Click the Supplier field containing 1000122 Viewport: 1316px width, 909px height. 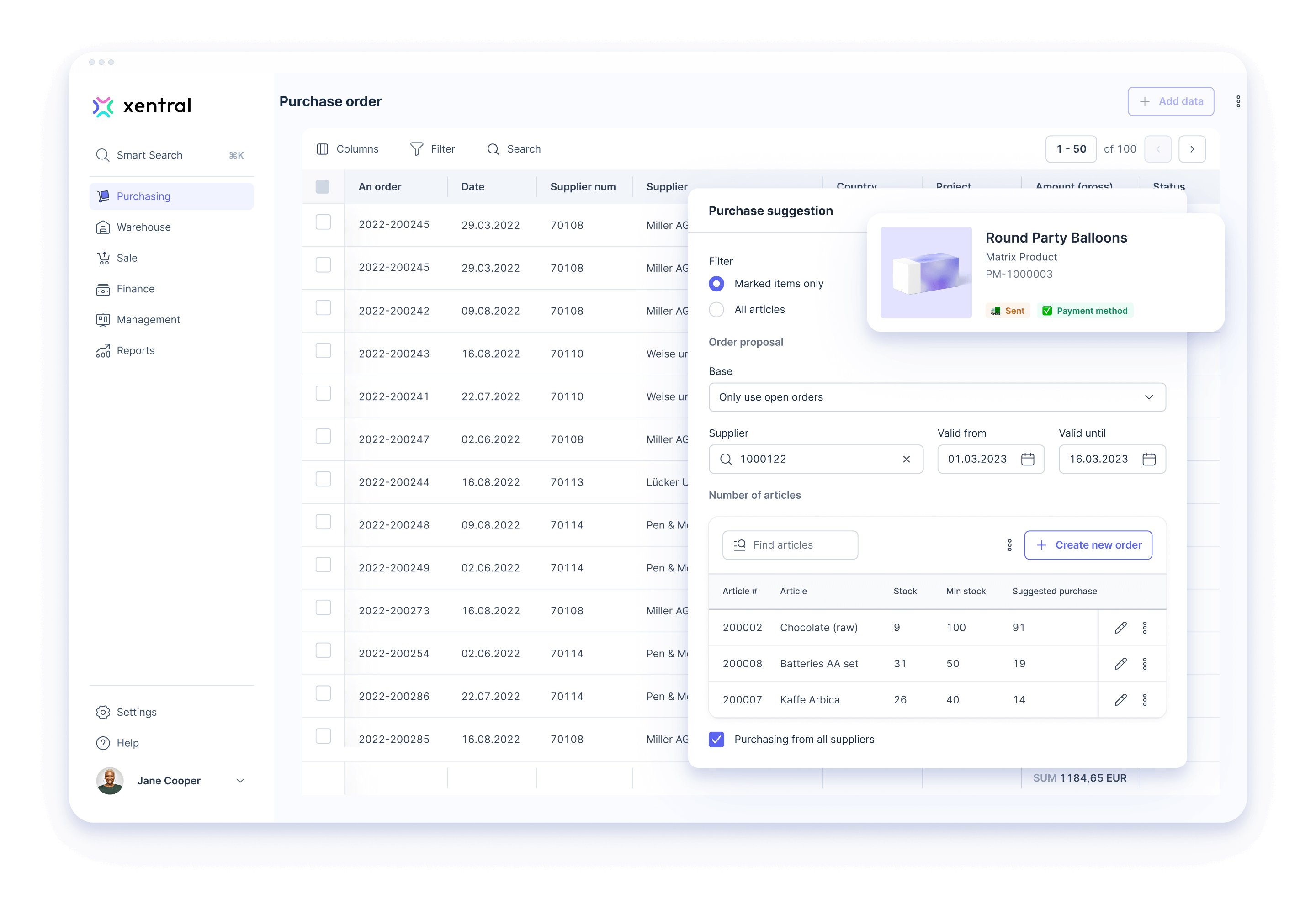tap(815, 459)
